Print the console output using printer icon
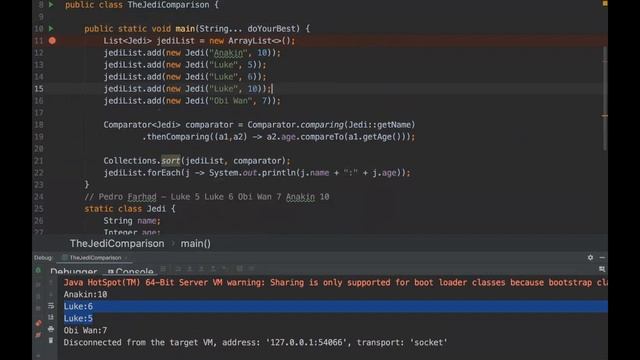The width and height of the screenshot is (640, 360). (51, 329)
